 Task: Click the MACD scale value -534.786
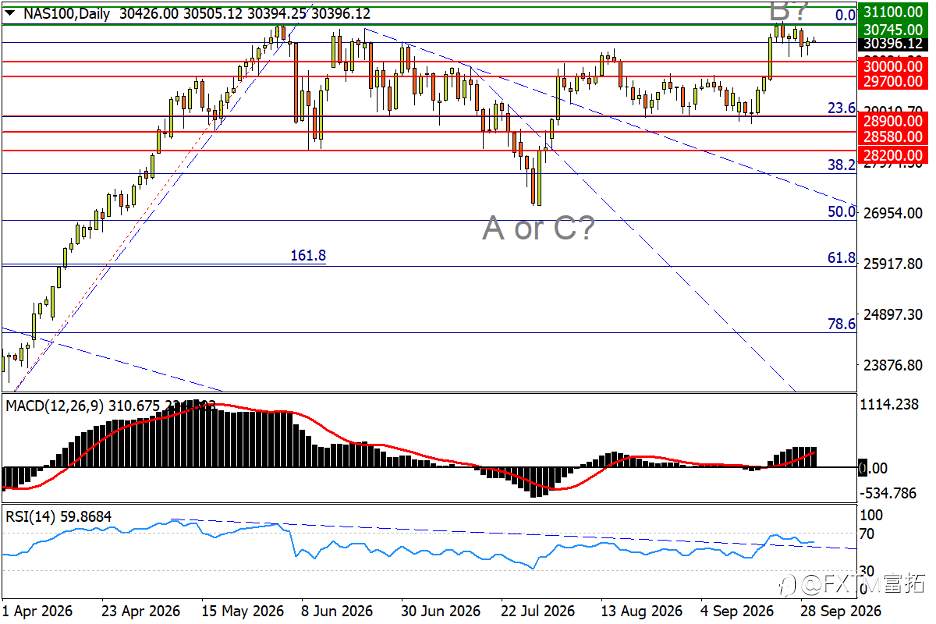(x=888, y=493)
